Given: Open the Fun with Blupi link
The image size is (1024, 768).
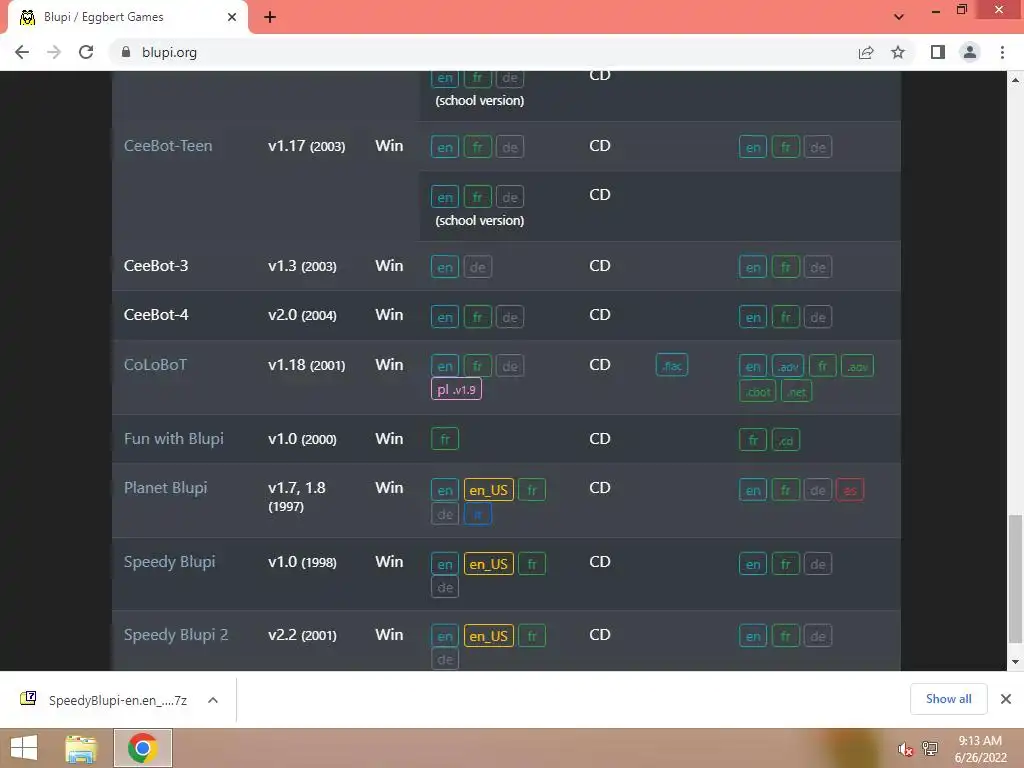Looking at the screenshot, I should click(x=174, y=438).
